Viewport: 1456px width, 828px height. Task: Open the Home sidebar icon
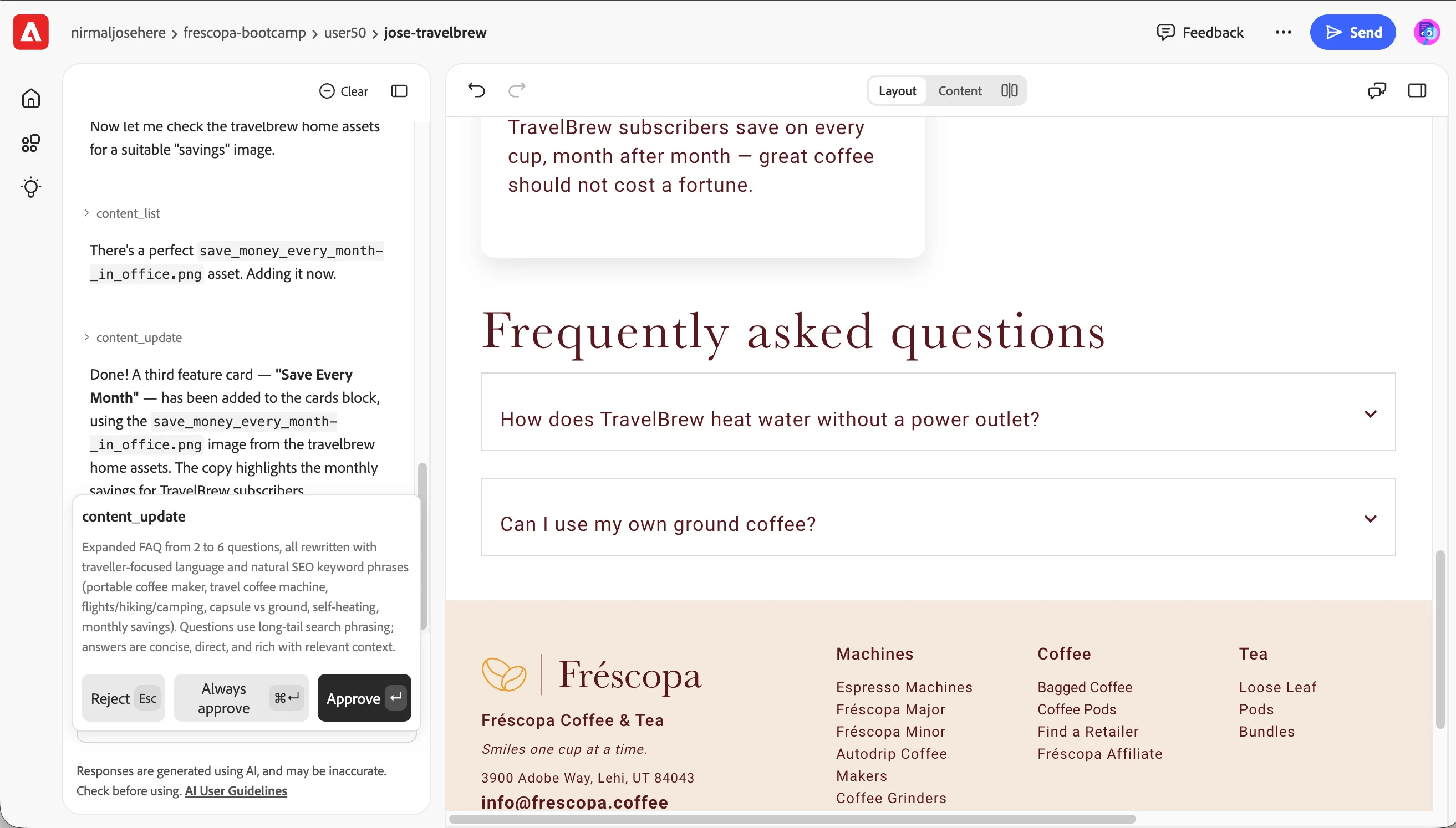point(30,98)
